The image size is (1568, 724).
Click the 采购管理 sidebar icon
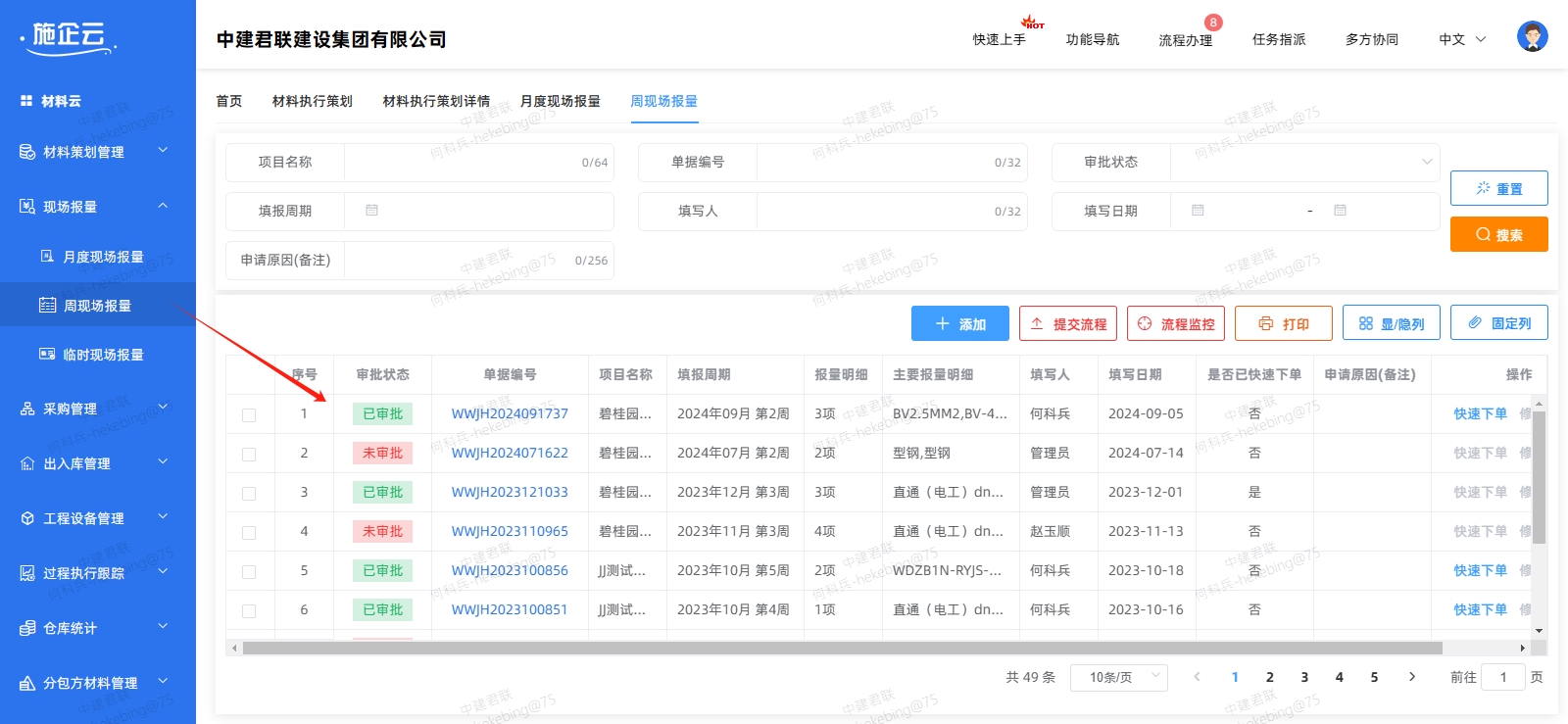27,409
